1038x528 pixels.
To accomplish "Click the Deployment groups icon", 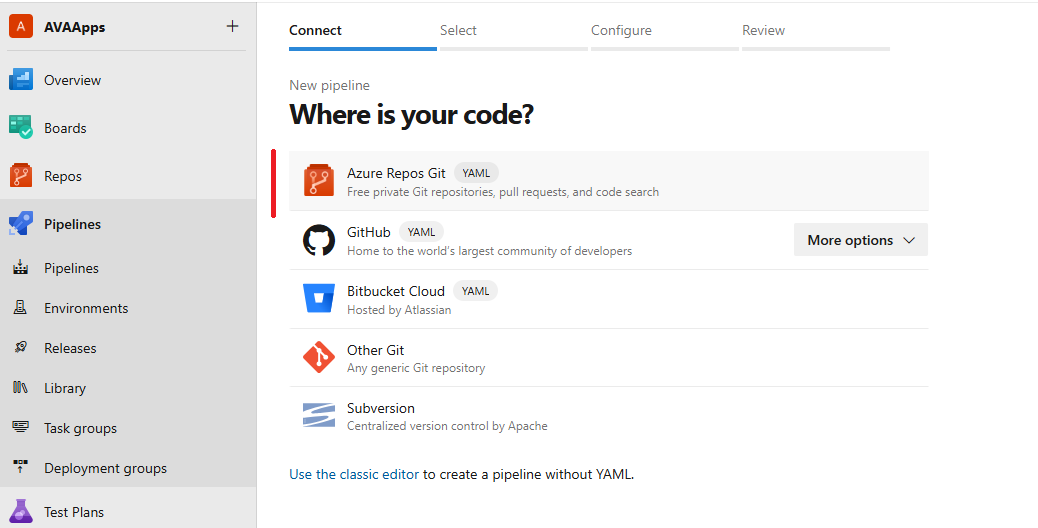I will click(21, 467).
